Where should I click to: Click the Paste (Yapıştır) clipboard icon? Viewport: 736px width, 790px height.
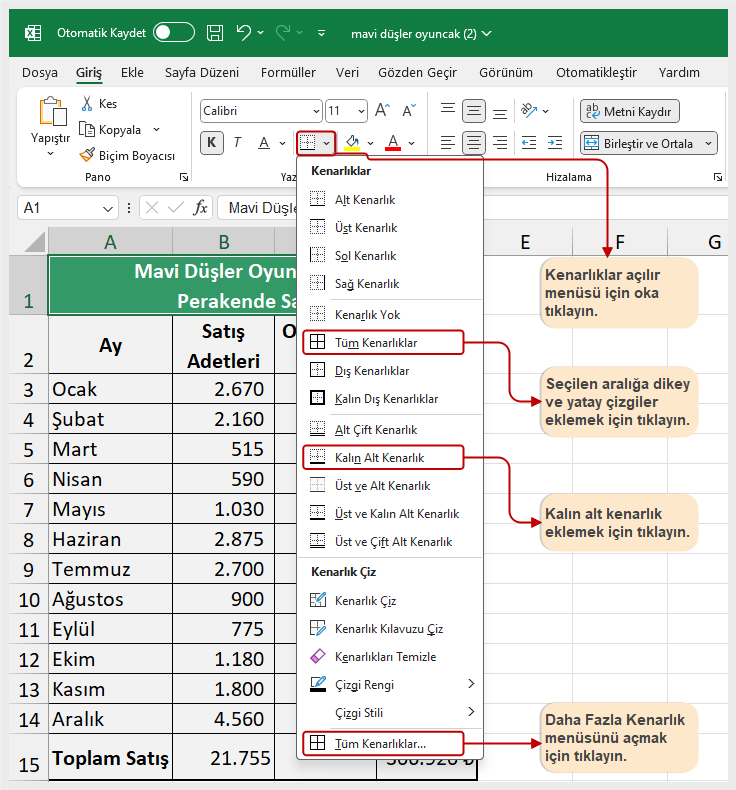pyautogui.click(x=52, y=111)
